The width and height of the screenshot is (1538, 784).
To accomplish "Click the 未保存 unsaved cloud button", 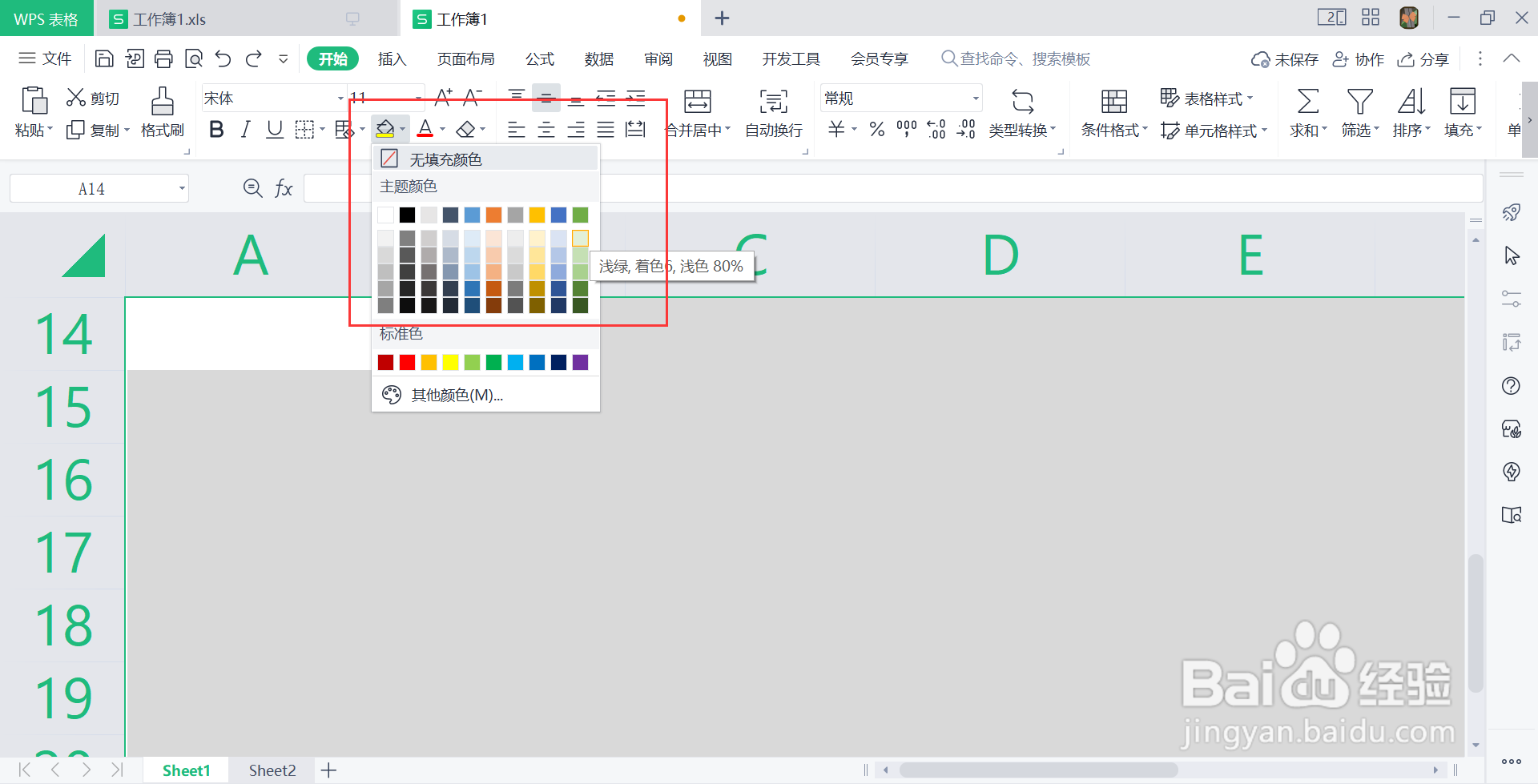I will [x=1284, y=59].
